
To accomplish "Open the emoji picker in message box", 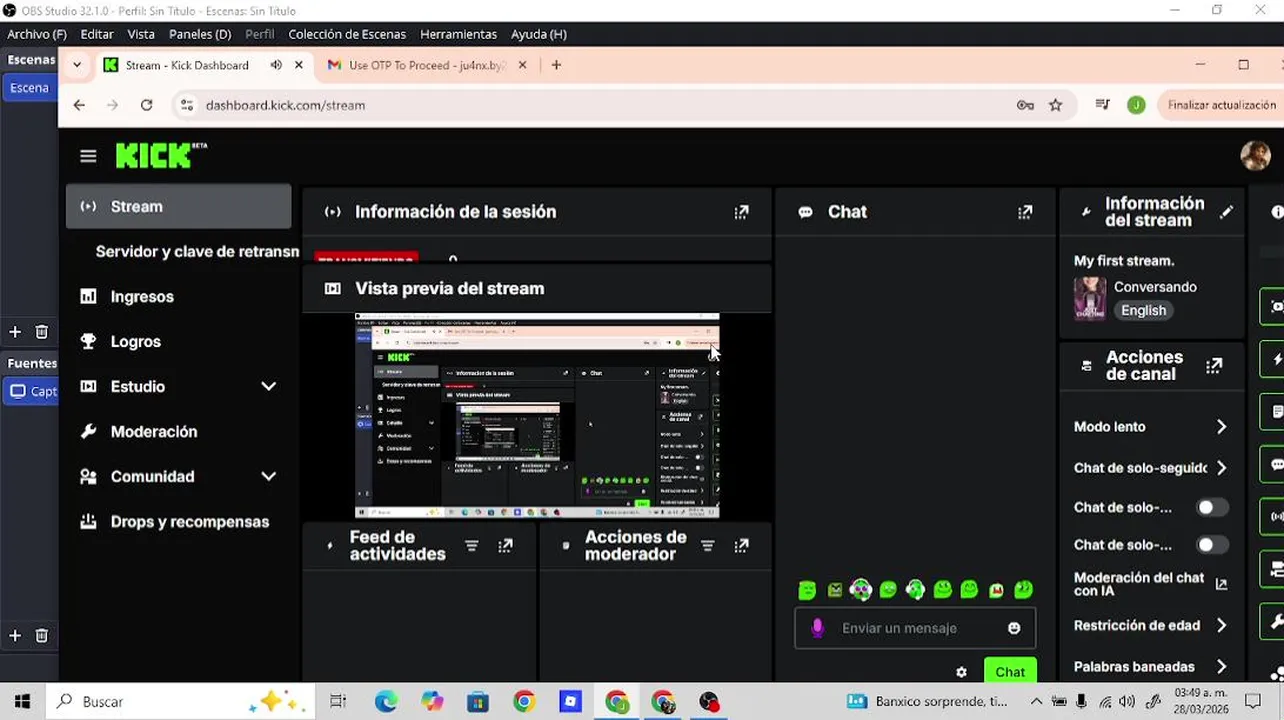I will 1014,628.
